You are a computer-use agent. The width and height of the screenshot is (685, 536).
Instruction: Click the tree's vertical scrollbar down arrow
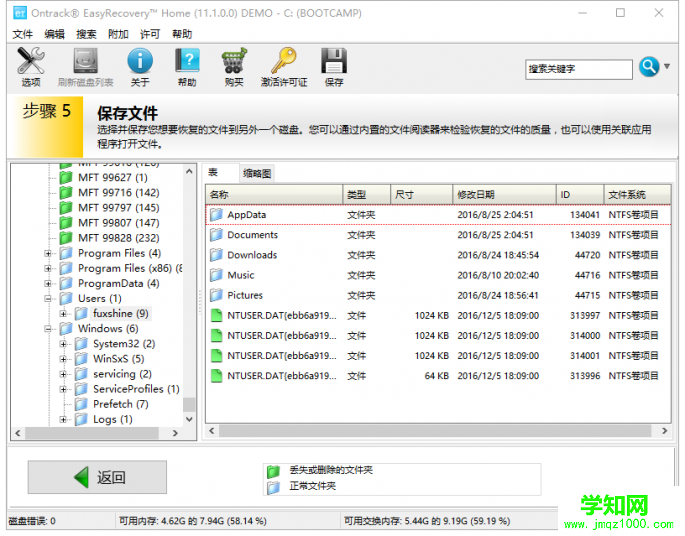(x=189, y=419)
